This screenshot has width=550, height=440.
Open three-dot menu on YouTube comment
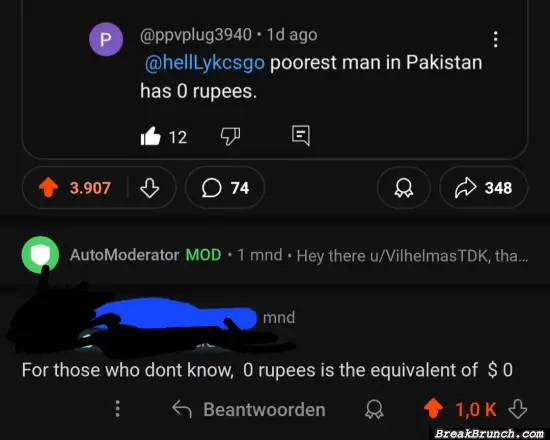pyautogui.click(x=495, y=39)
